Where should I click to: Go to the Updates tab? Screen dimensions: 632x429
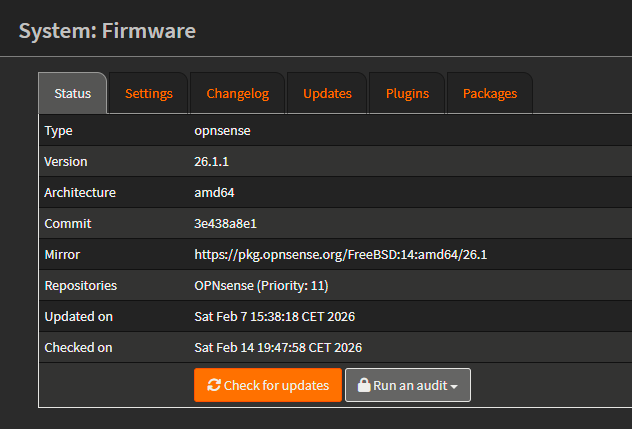click(x=327, y=93)
